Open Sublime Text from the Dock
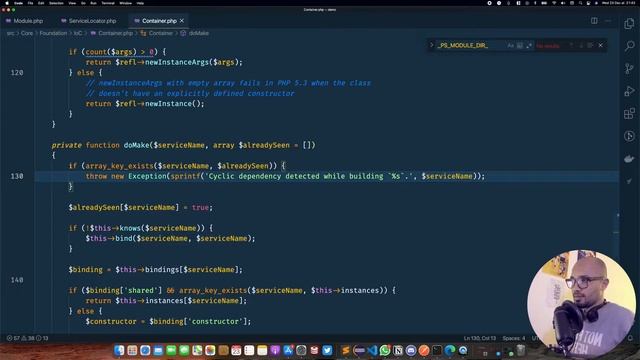This screenshot has width=640, height=360. pos(345,350)
